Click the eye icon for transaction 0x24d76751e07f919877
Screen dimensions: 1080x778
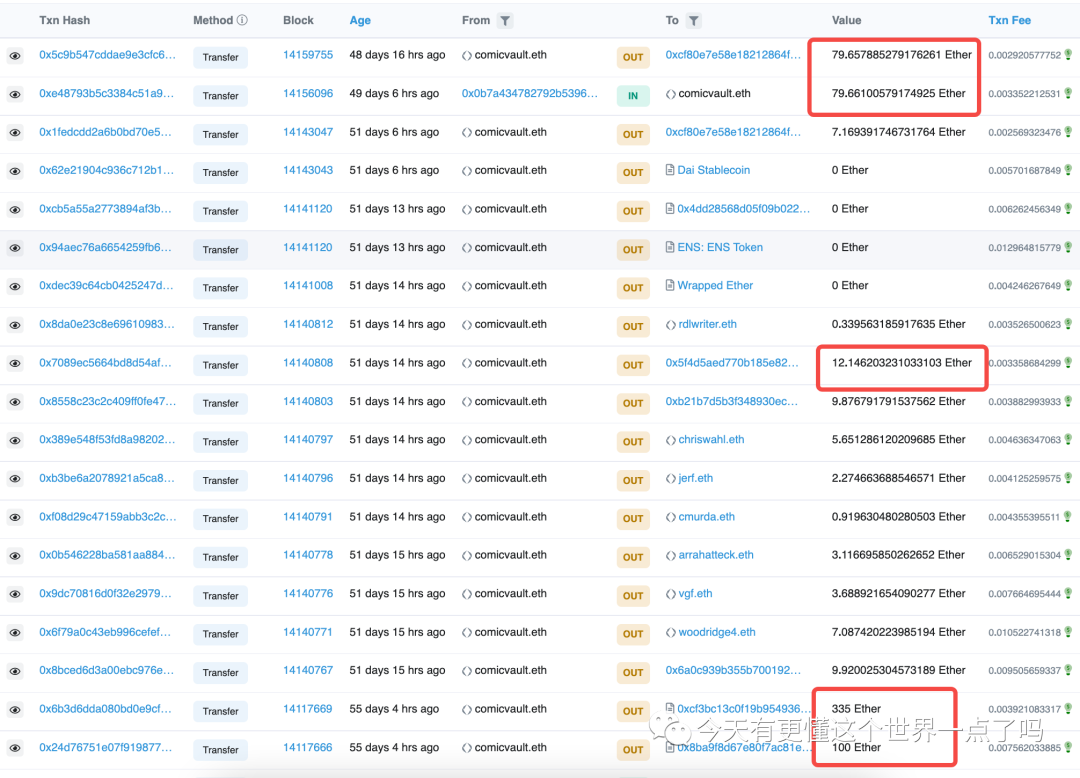click(x=15, y=748)
